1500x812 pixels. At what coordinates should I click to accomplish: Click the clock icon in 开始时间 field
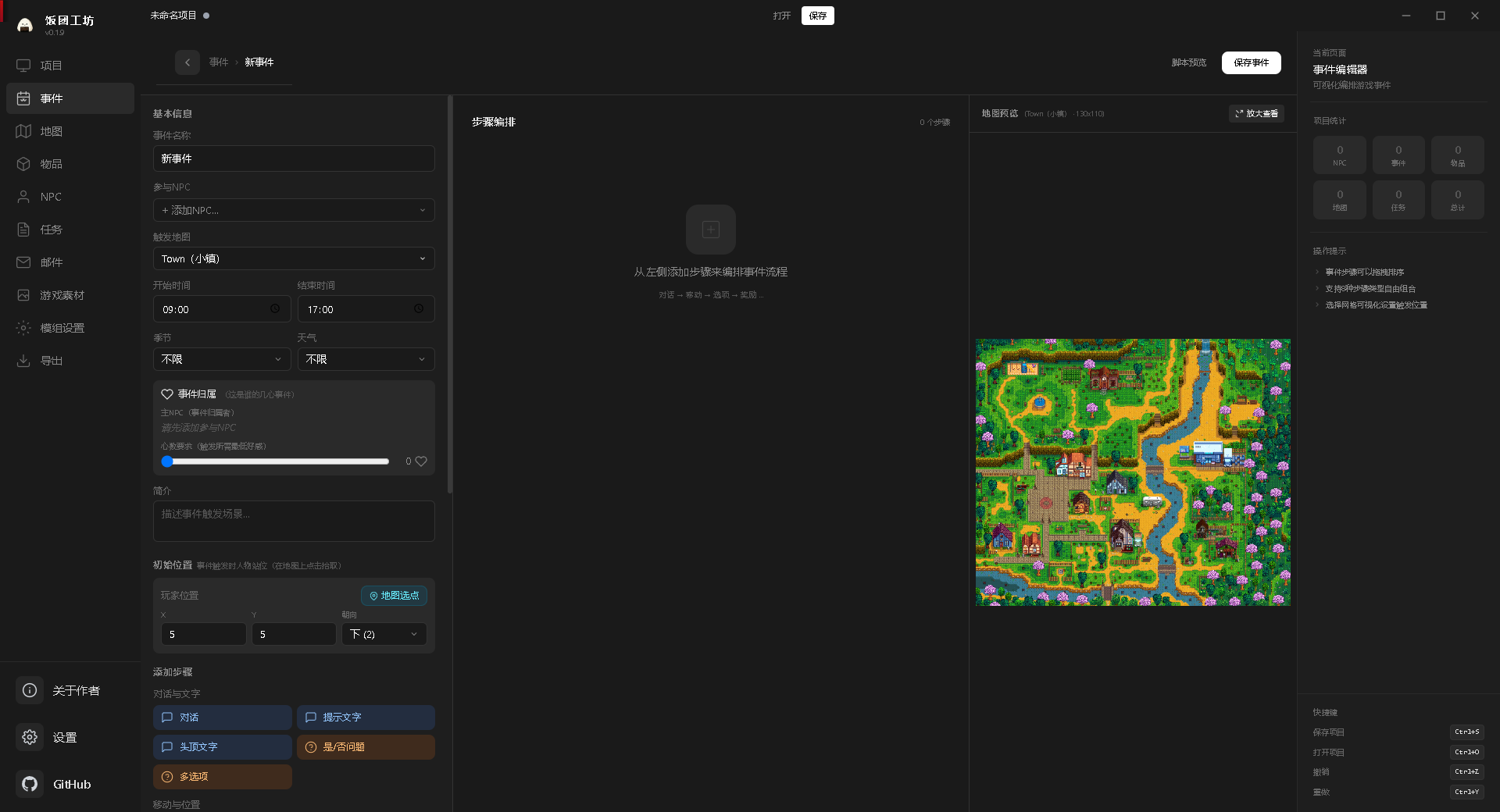[x=275, y=309]
